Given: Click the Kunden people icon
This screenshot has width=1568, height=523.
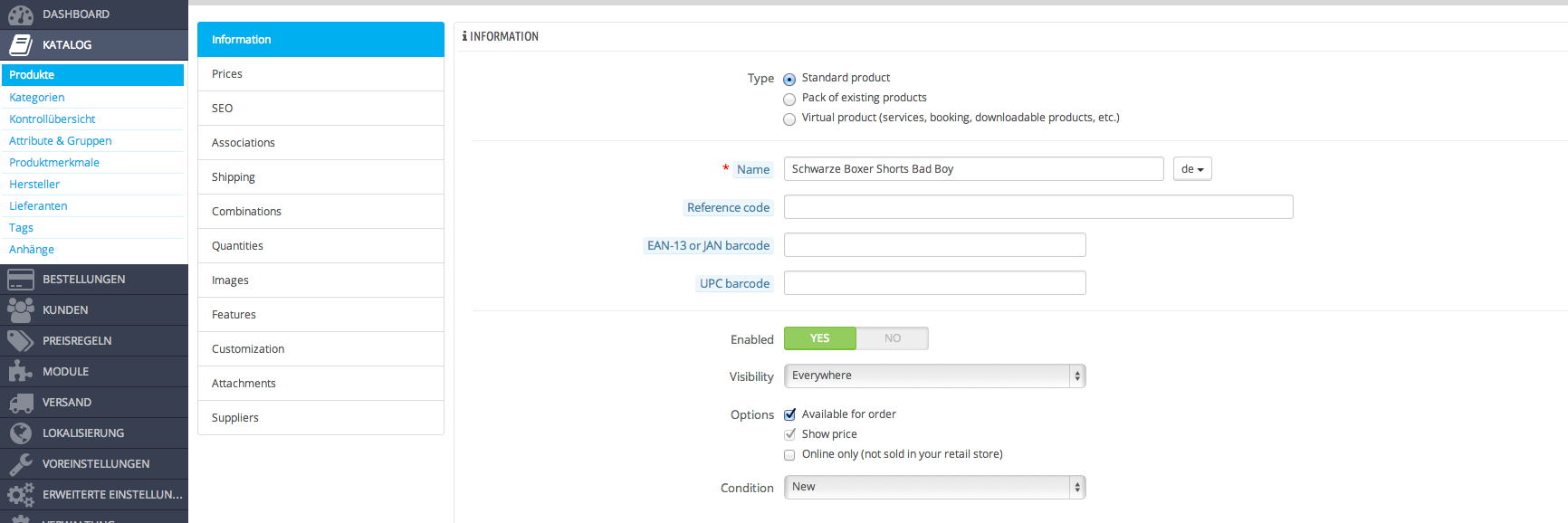Looking at the screenshot, I should pyautogui.click(x=20, y=310).
